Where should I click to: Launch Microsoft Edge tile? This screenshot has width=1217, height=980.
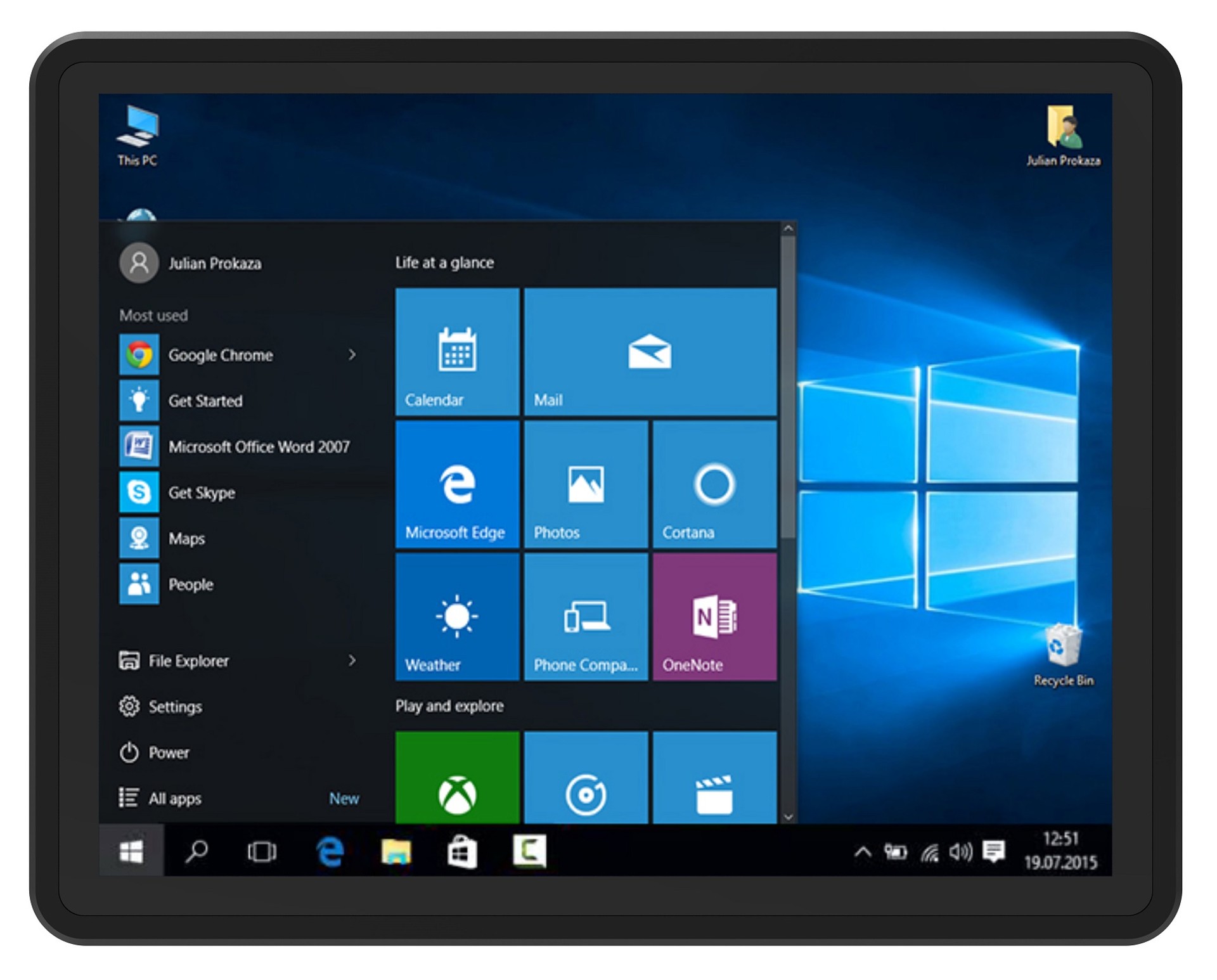(x=457, y=484)
